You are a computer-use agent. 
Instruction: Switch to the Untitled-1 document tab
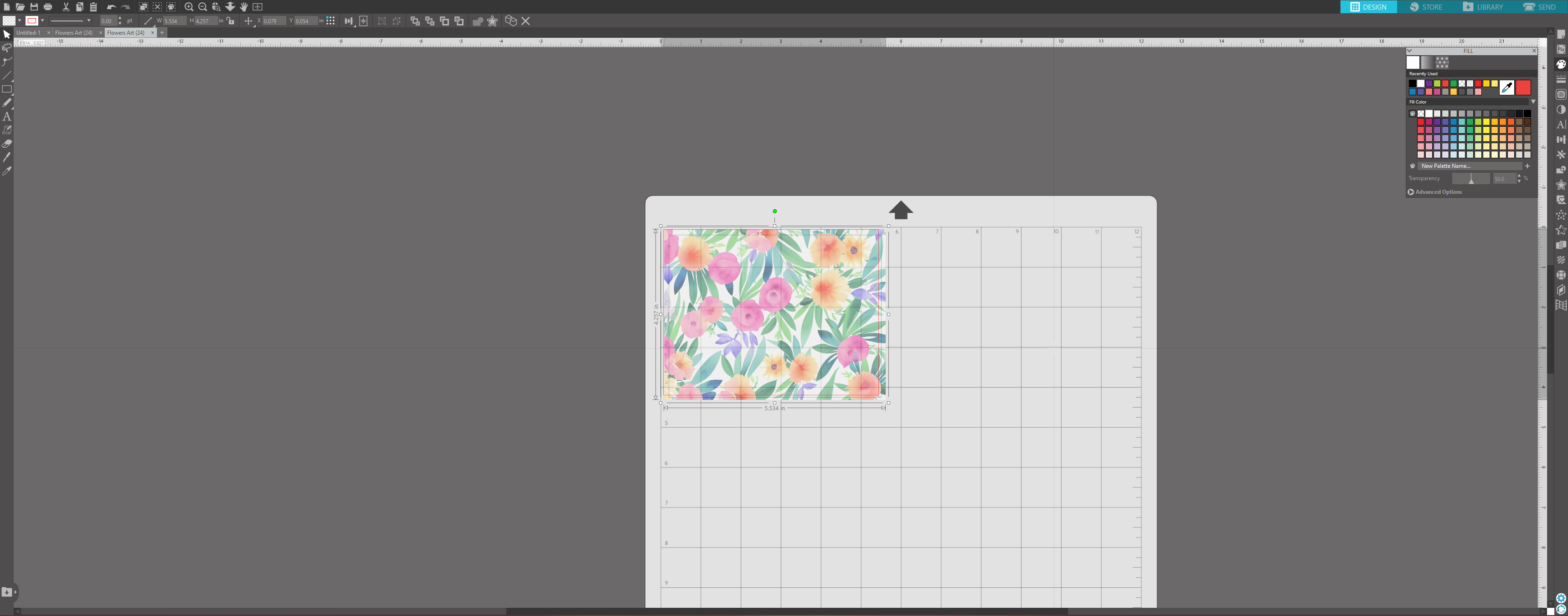click(x=29, y=33)
